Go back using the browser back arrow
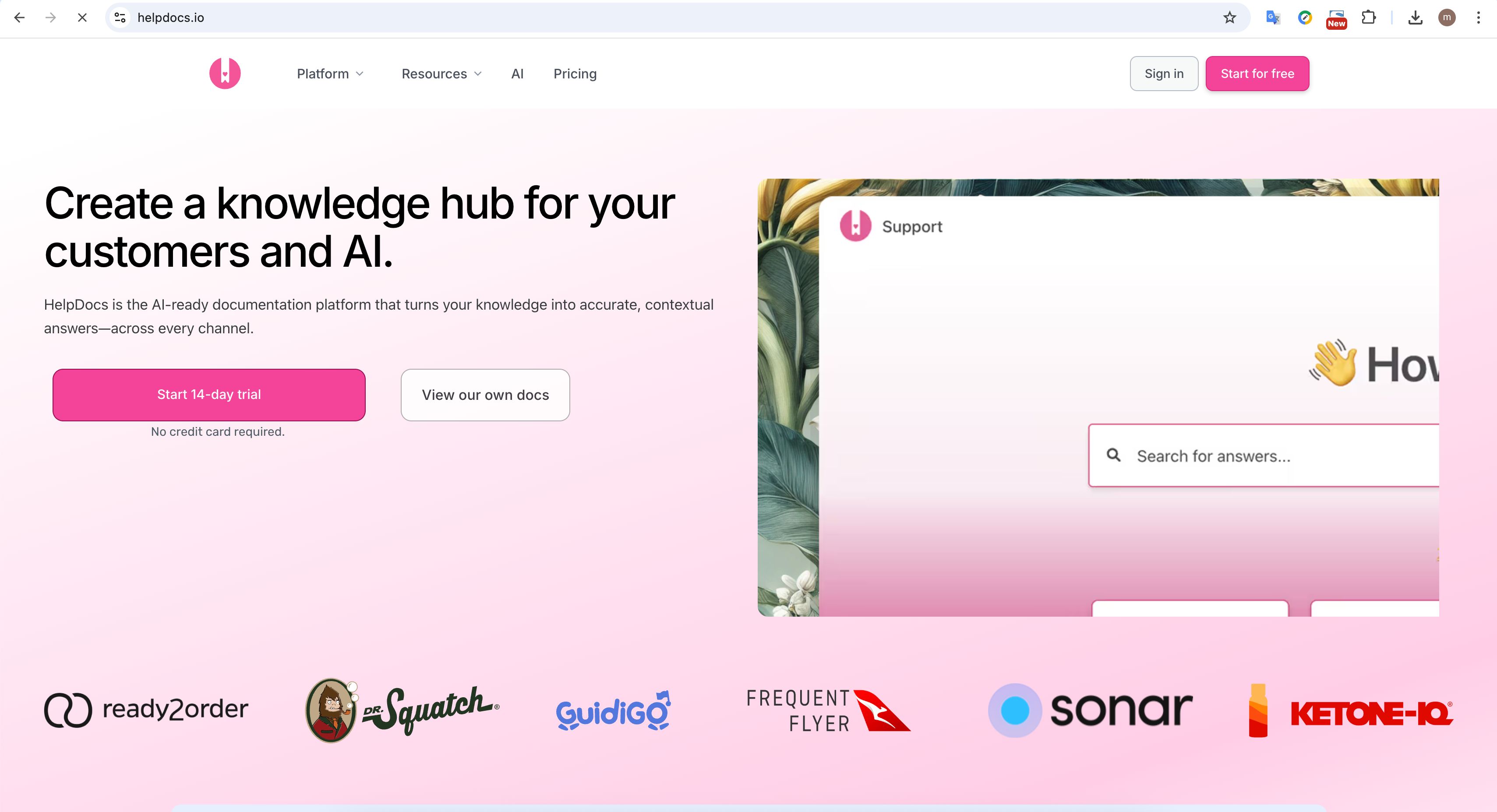The image size is (1497, 812). [x=19, y=18]
